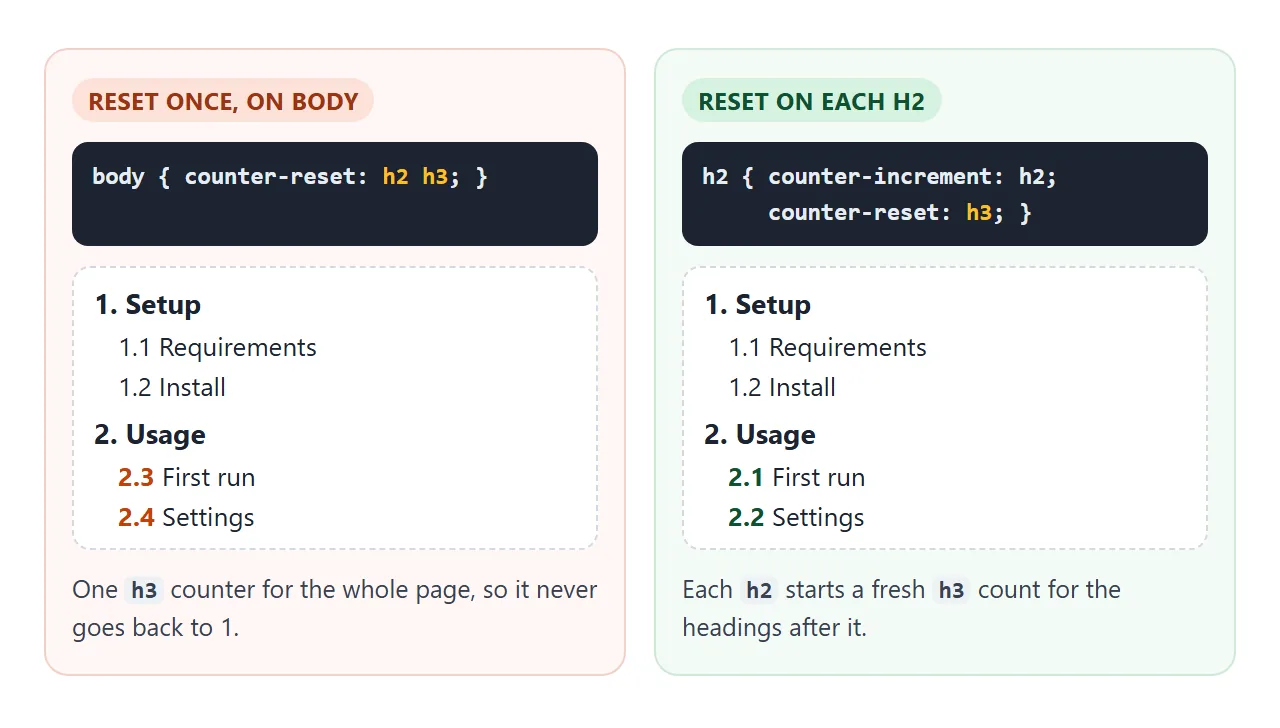This screenshot has height=728, width=1280.
Task: Select "1. Setup" in the Reset Once panel
Action: [x=148, y=305]
